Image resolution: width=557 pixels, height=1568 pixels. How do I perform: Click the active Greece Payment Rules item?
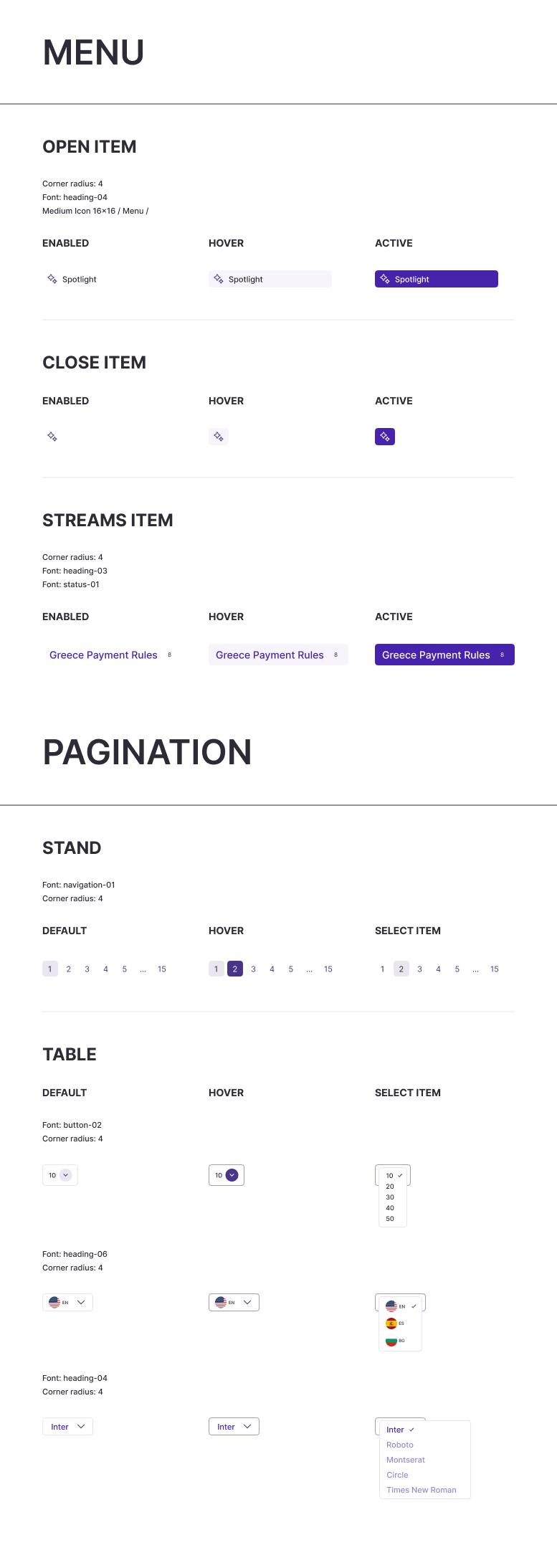pyautogui.click(x=444, y=655)
